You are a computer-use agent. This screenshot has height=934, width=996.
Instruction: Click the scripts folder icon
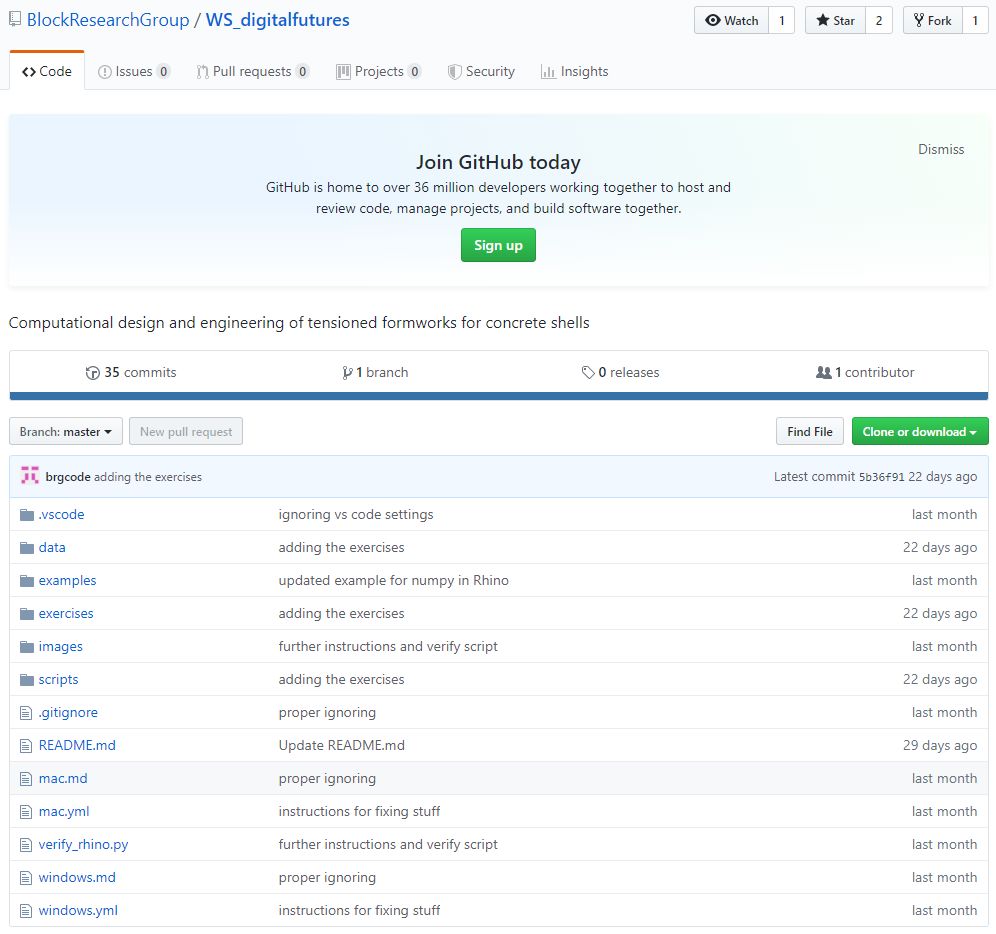coord(27,680)
